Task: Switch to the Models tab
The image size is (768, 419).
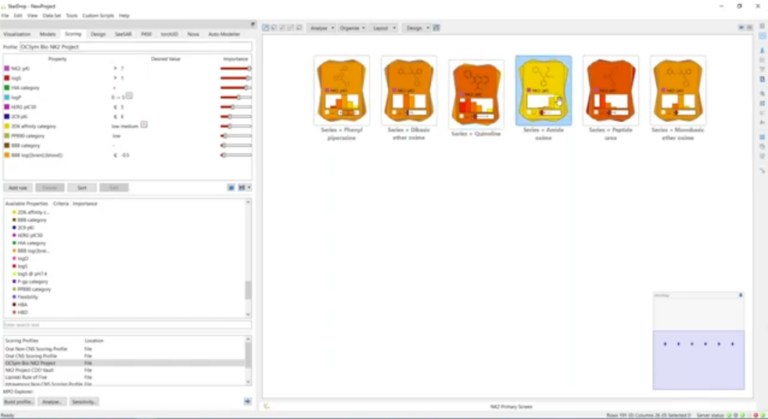Action: click(48, 34)
